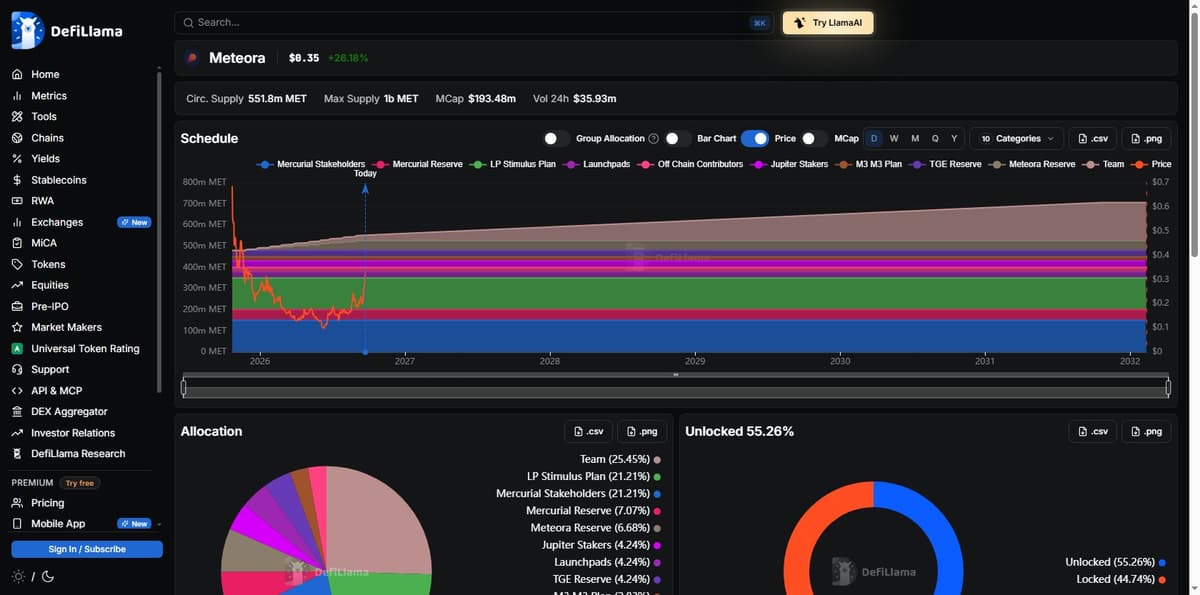Click the Try free premium badge
The image size is (1200, 595).
(80, 483)
